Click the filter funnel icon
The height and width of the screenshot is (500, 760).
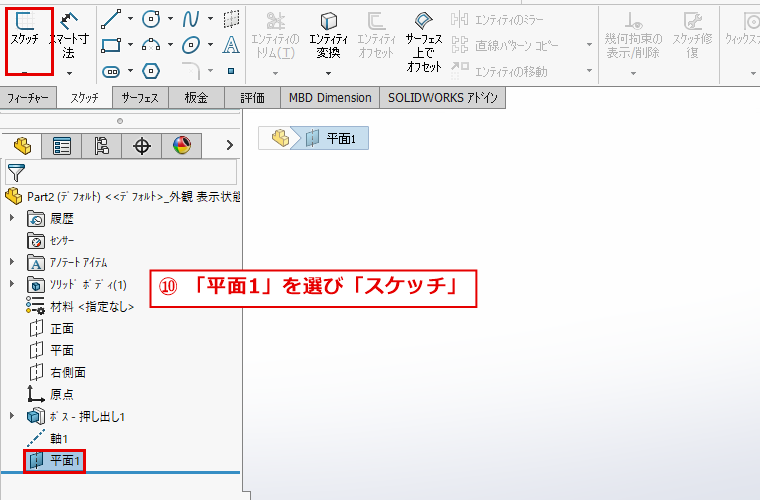coord(16,172)
